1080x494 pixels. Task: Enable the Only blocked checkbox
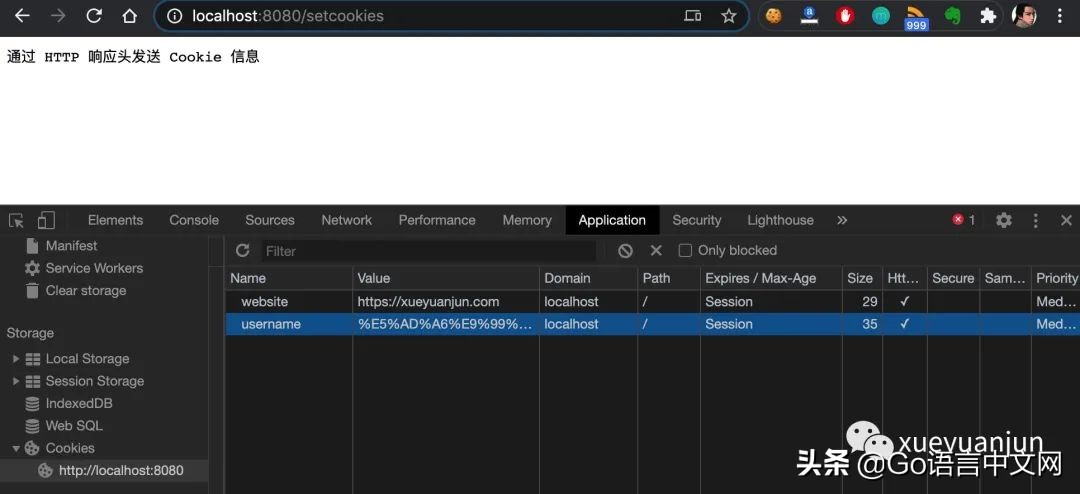[x=685, y=251]
